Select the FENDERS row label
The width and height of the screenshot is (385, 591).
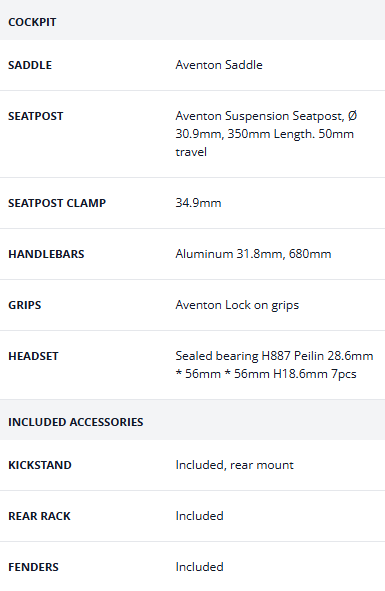point(33,567)
